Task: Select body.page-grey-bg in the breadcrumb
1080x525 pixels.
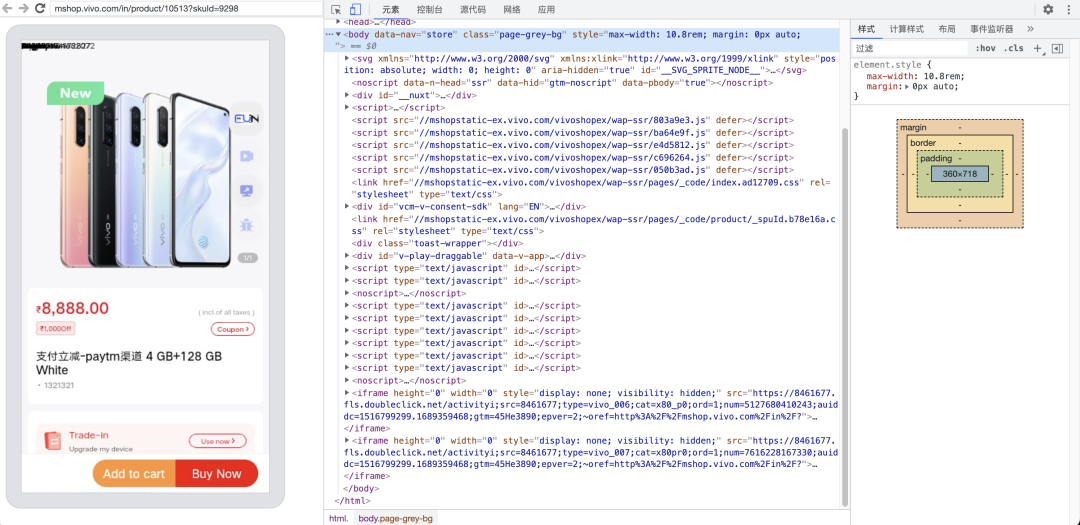Action: (x=395, y=518)
